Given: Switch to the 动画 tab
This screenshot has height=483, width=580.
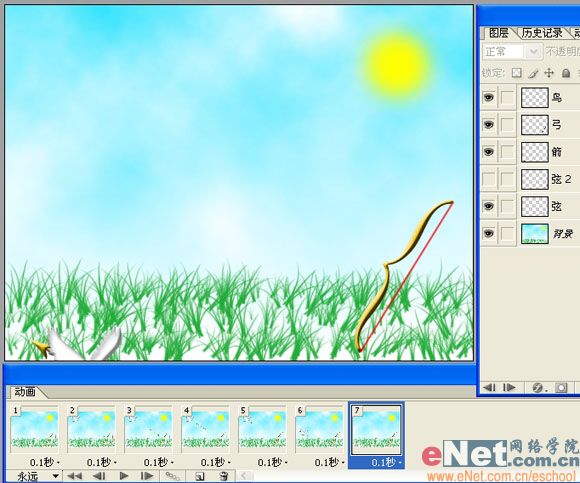Looking at the screenshot, I should click(25, 392).
